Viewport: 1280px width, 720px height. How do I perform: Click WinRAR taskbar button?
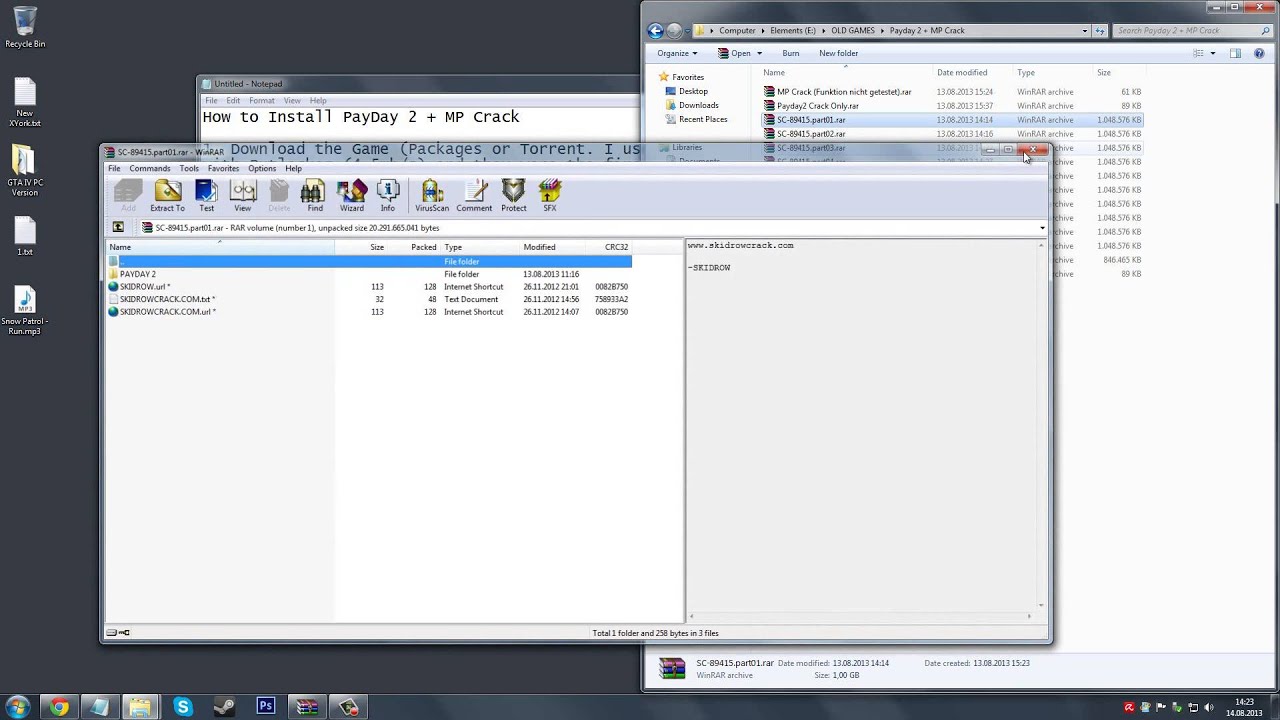click(307, 707)
